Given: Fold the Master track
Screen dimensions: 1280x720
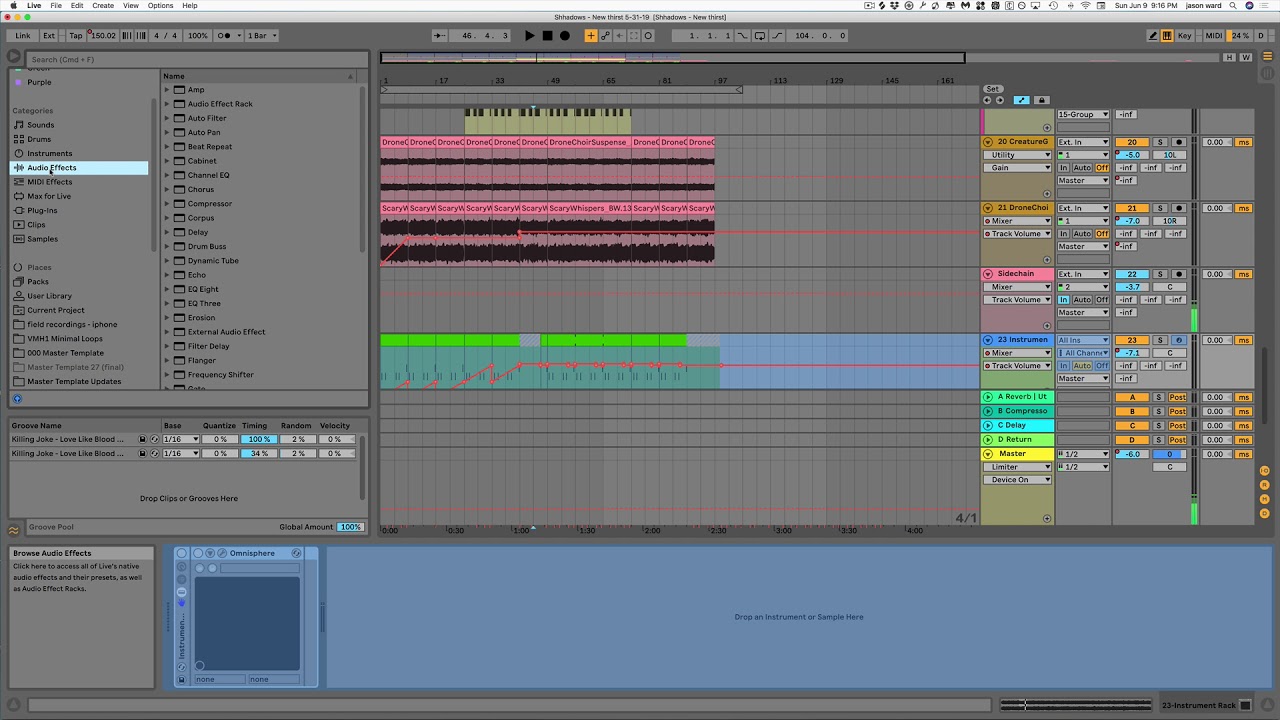Looking at the screenshot, I should [988, 454].
